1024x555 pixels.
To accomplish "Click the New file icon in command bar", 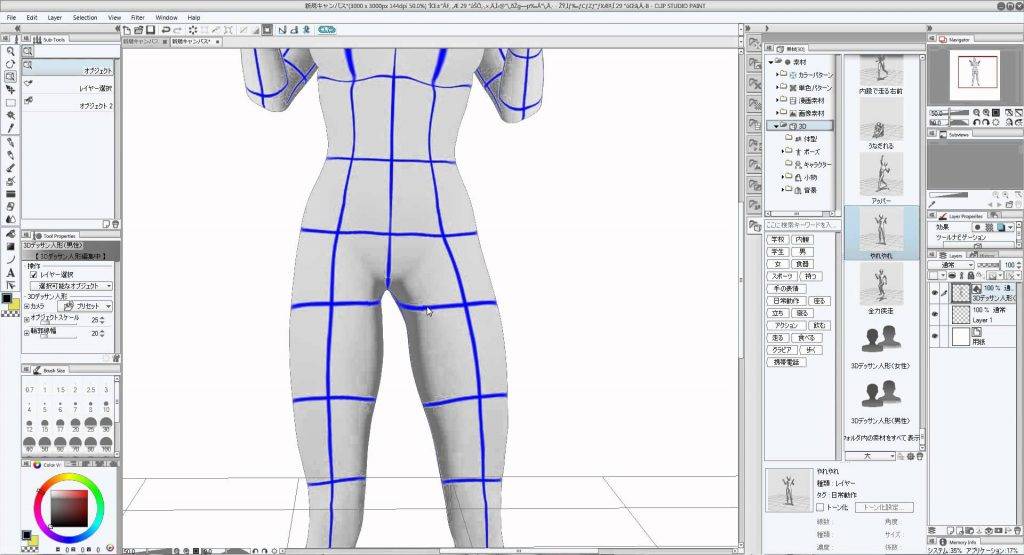I will point(127,30).
